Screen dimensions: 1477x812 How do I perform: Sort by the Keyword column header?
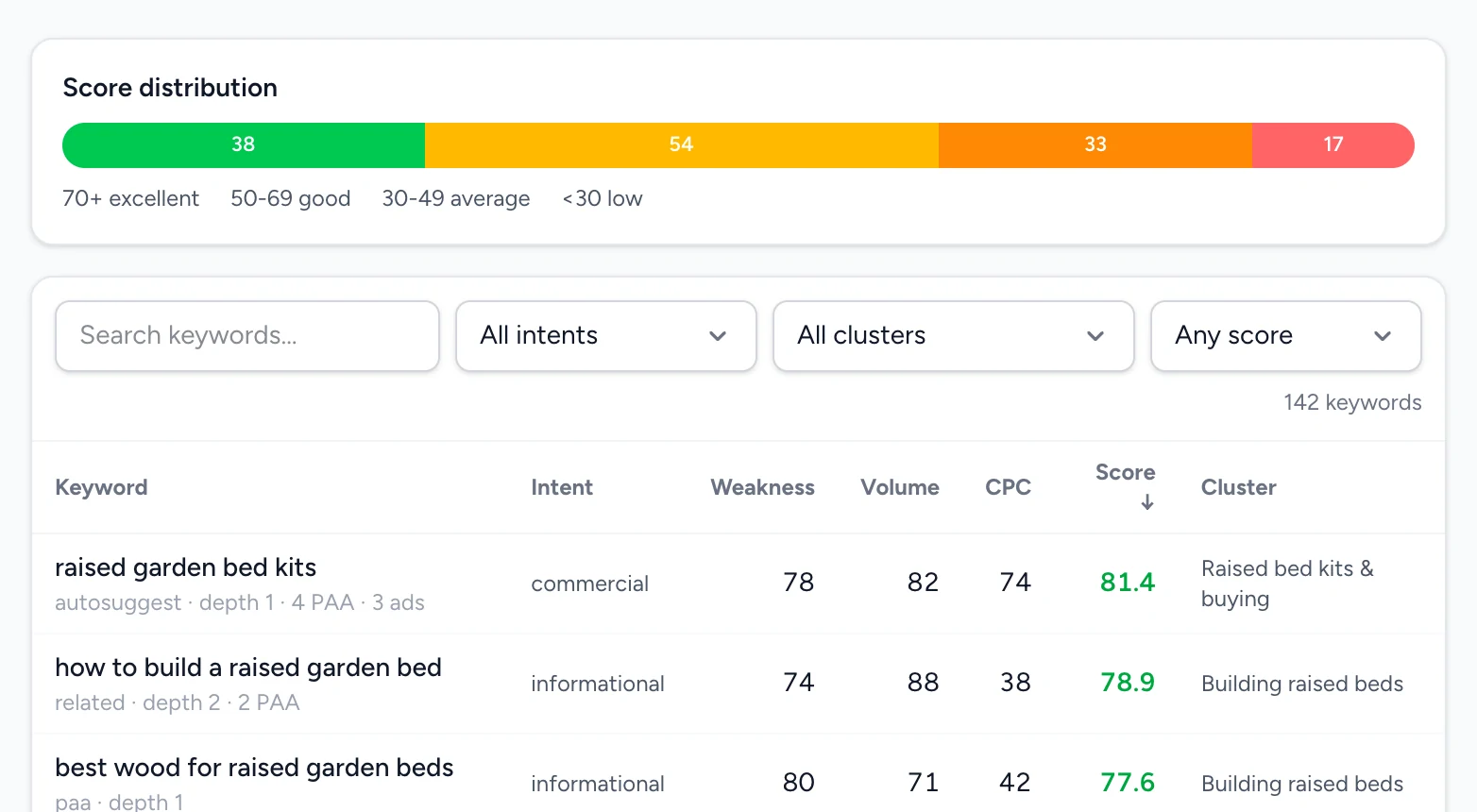pos(101,487)
